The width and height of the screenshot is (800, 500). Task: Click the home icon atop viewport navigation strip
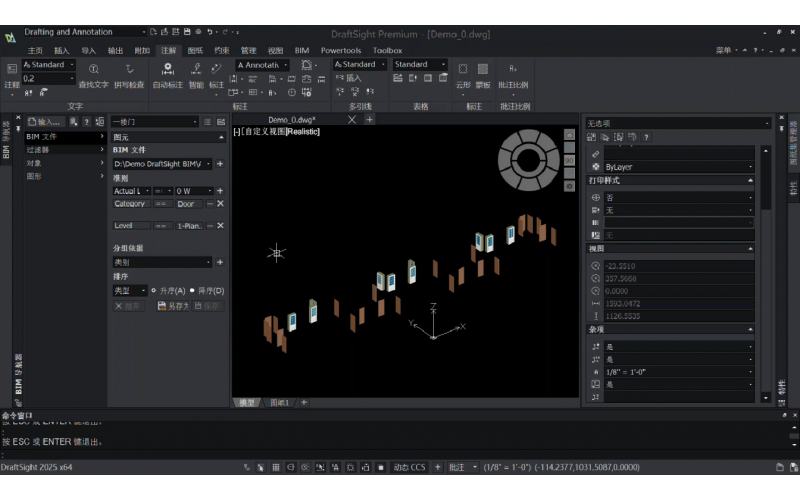click(569, 135)
